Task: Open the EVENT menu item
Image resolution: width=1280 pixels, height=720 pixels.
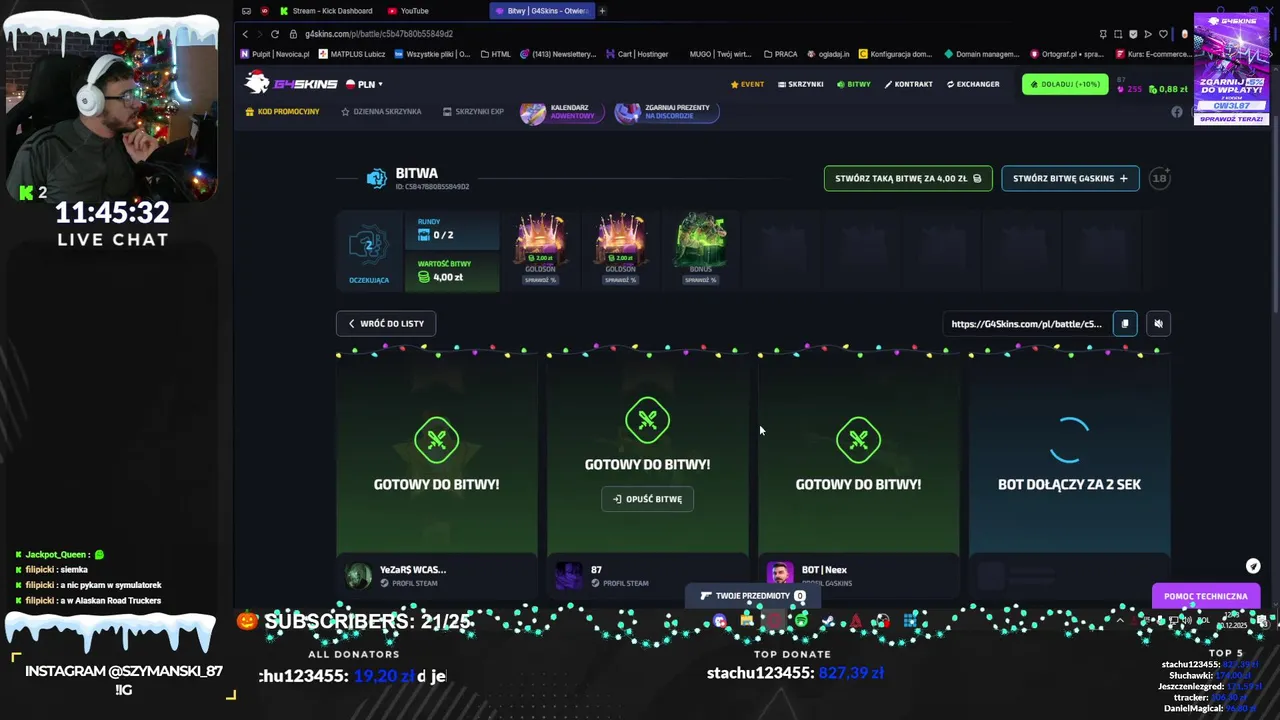Action: click(747, 84)
